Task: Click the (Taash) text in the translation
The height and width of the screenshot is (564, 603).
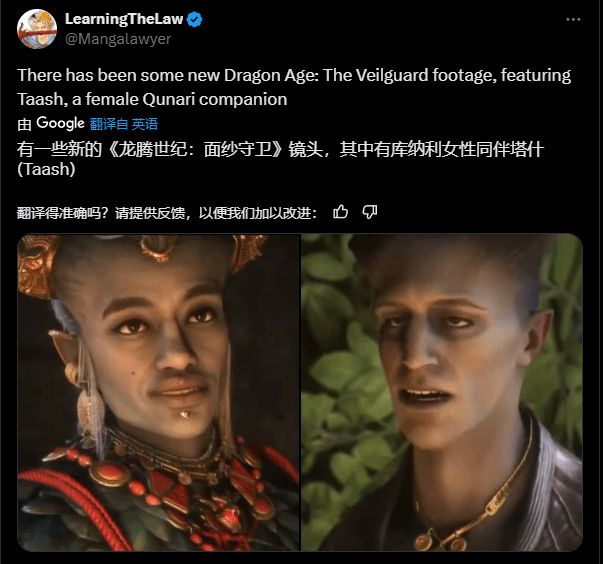Action: [46, 169]
